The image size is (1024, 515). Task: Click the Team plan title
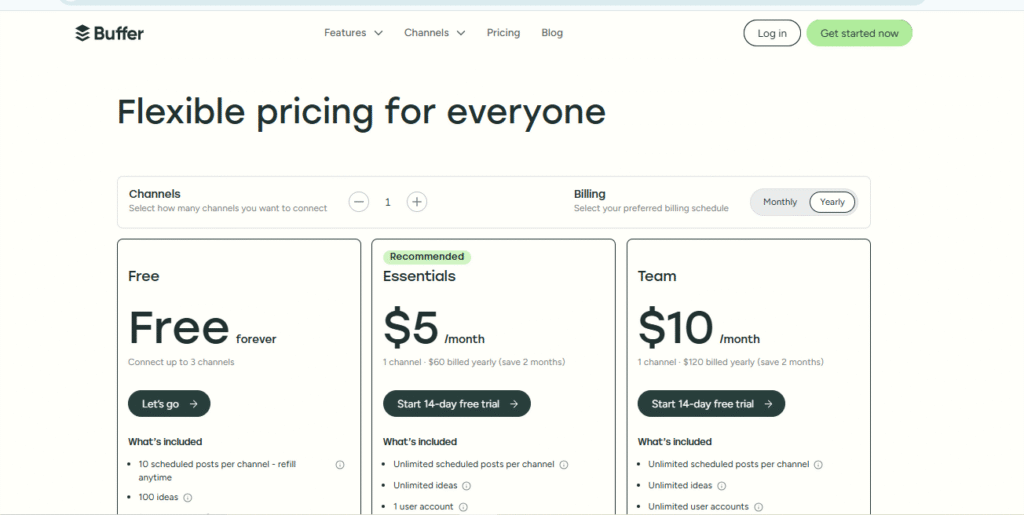[657, 276]
